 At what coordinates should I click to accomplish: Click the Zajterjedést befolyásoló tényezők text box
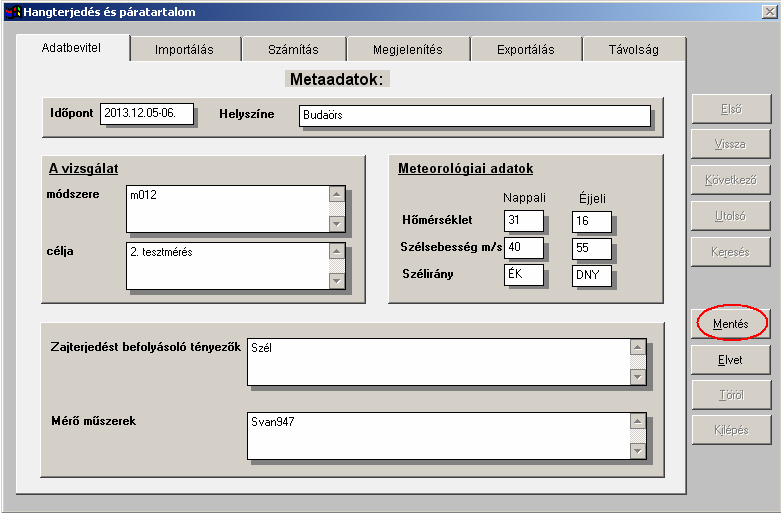[x=439, y=362]
